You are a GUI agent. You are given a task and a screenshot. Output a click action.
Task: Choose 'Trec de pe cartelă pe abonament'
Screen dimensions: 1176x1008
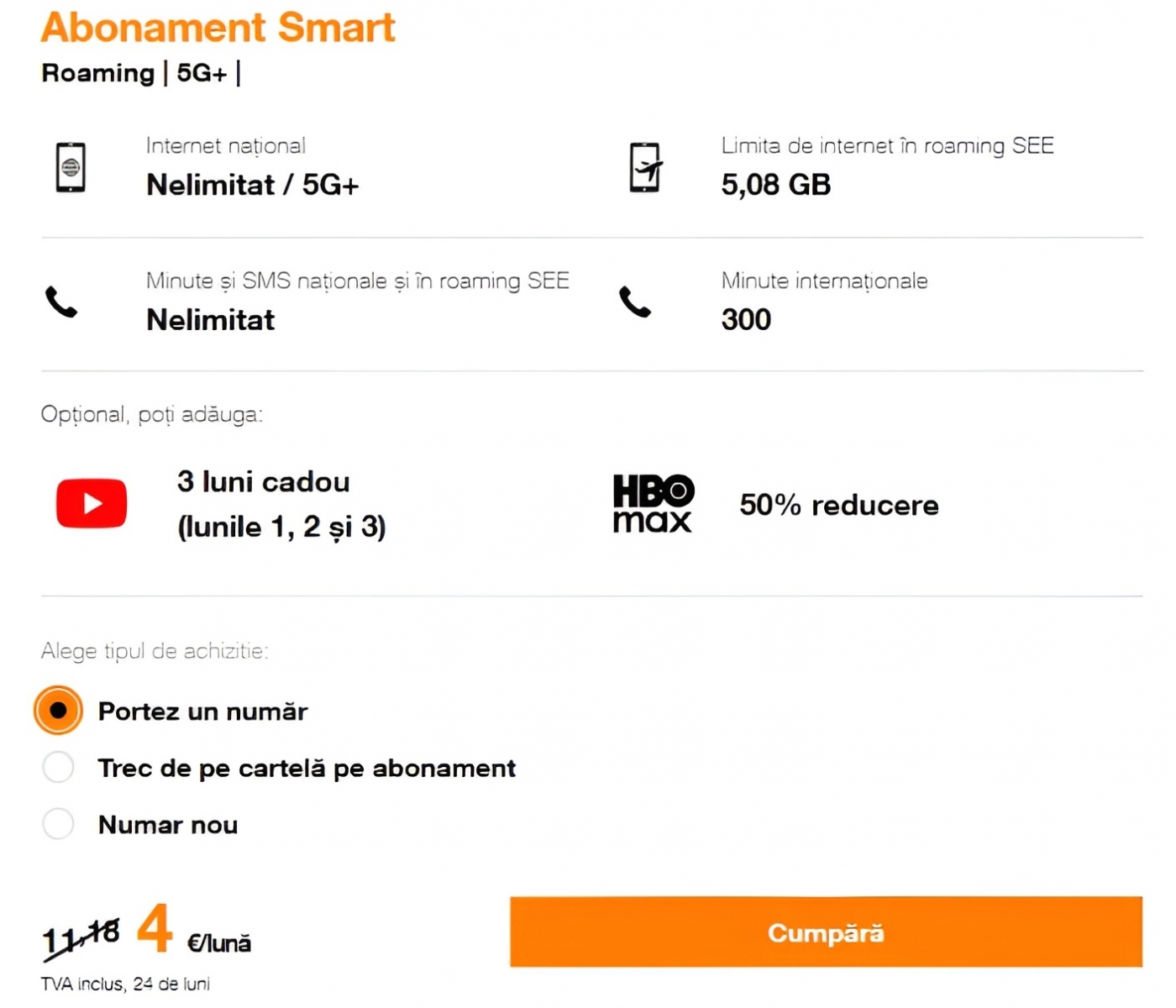point(58,767)
